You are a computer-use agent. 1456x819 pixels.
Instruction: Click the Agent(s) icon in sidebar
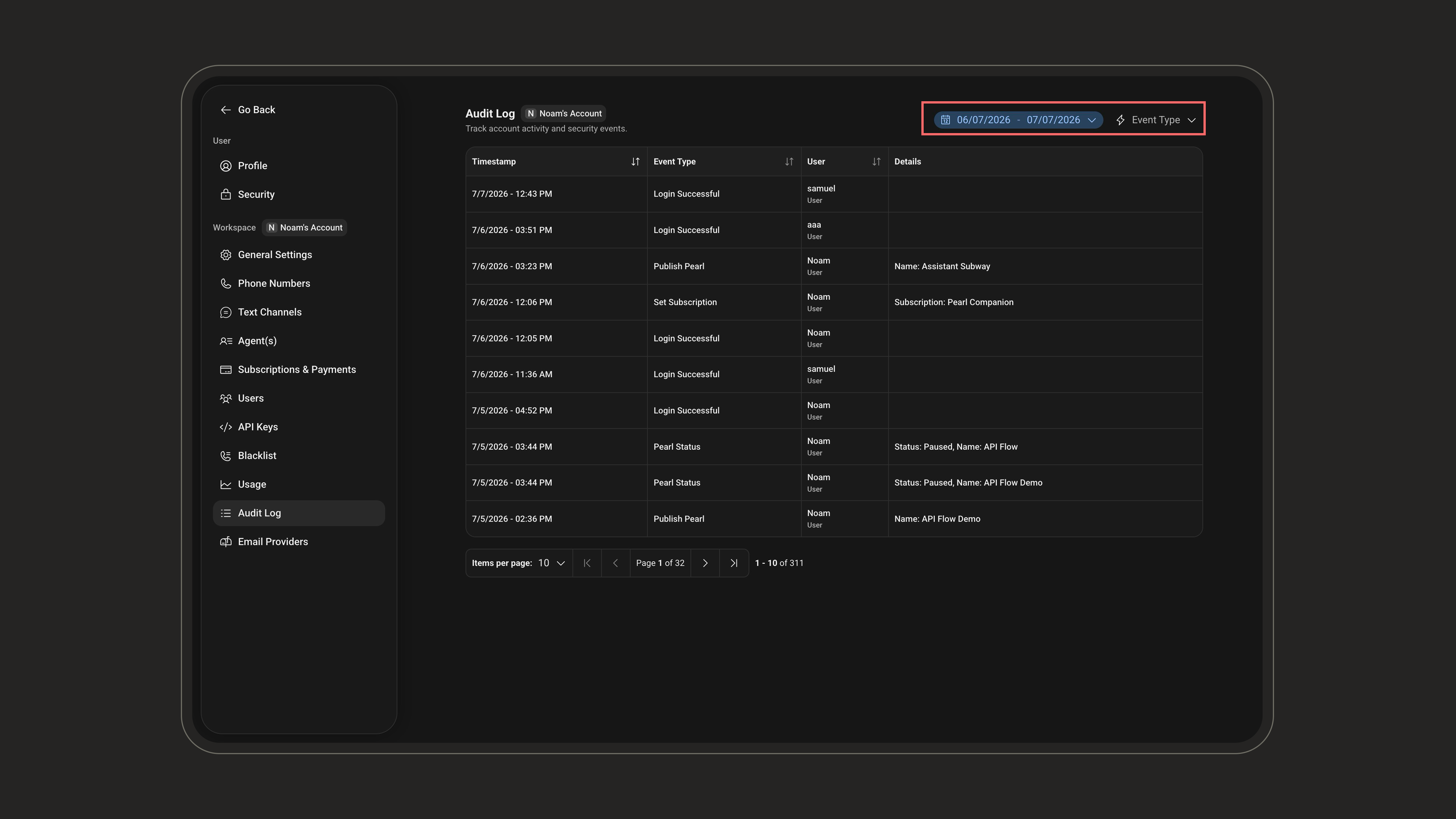click(226, 341)
